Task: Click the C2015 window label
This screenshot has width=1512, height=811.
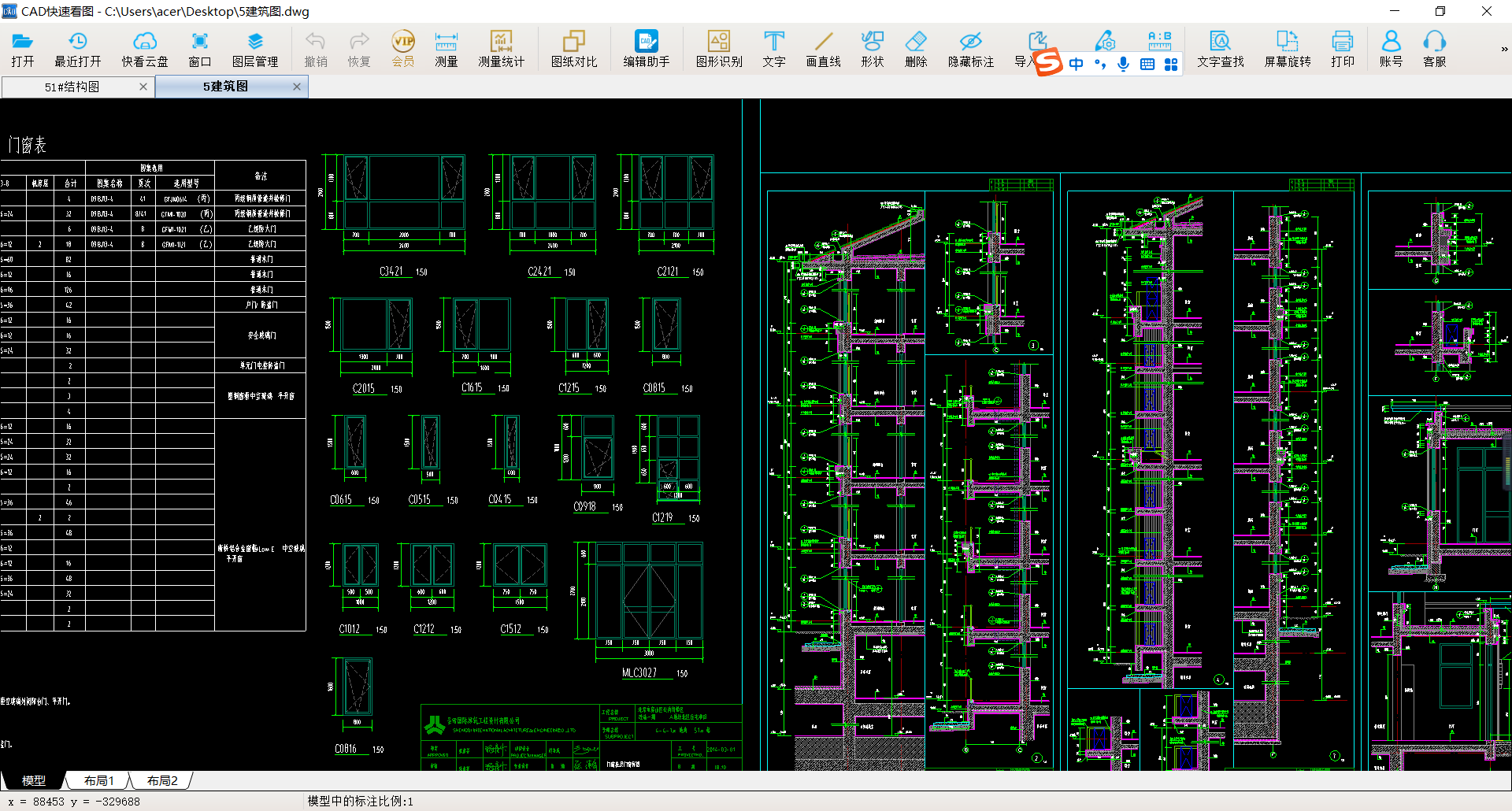Action: (364, 389)
